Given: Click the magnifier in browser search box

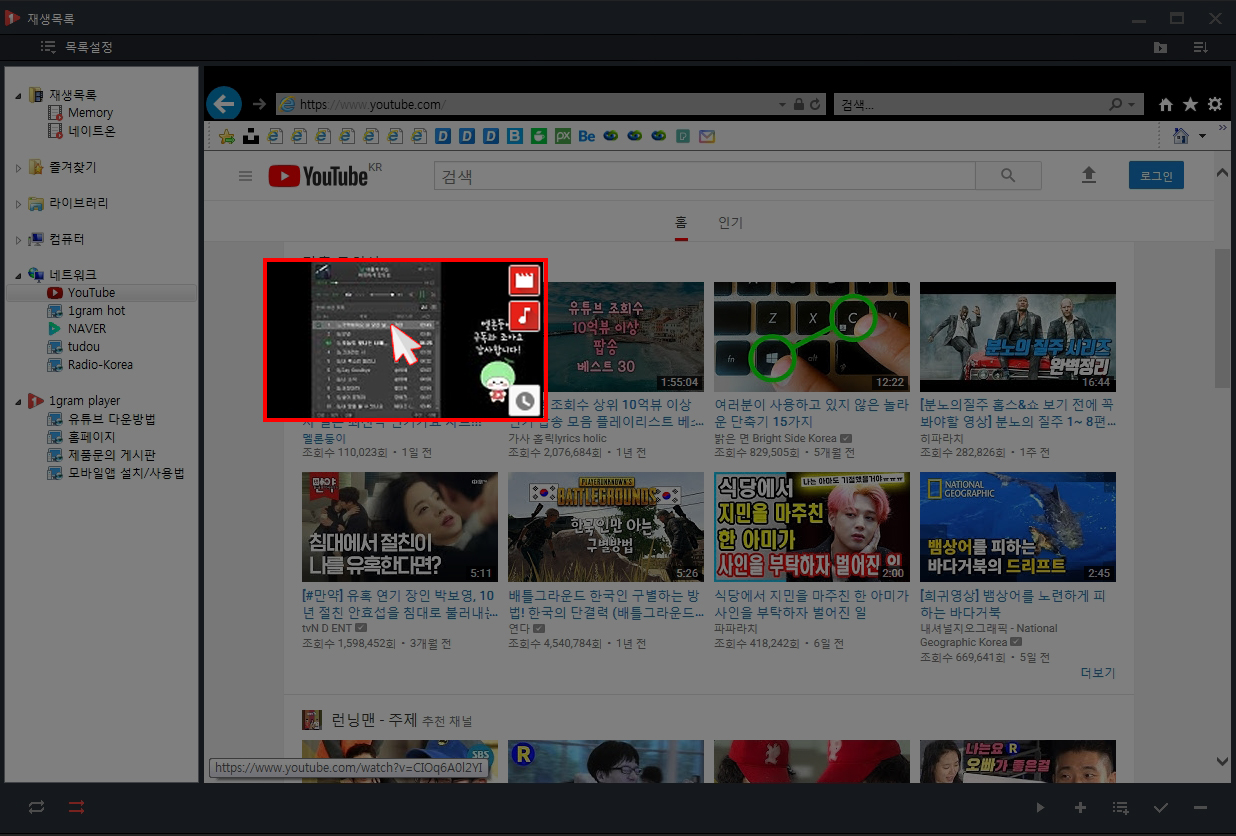Looking at the screenshot, I should (x=1116, y=104).
